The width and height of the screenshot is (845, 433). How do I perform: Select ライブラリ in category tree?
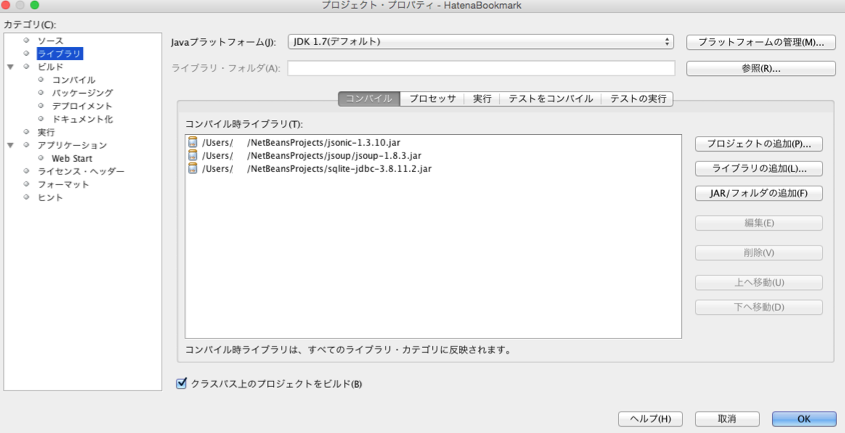pyautogui.click(x=59, y=53)
